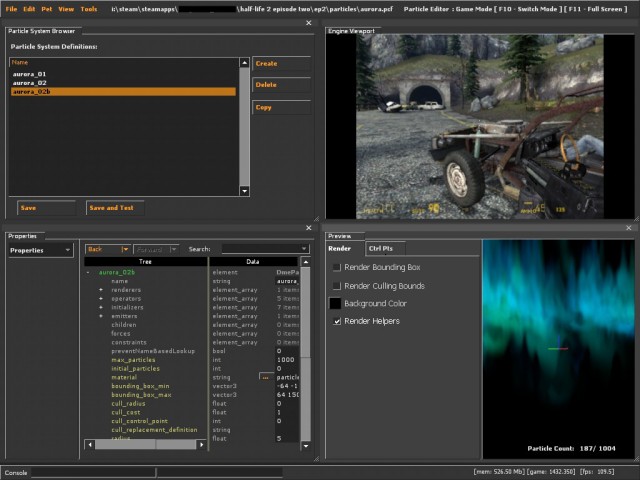640x480 pixels.
Task: Collapse the aurora_02b tree node
Action: click(88, 272)
